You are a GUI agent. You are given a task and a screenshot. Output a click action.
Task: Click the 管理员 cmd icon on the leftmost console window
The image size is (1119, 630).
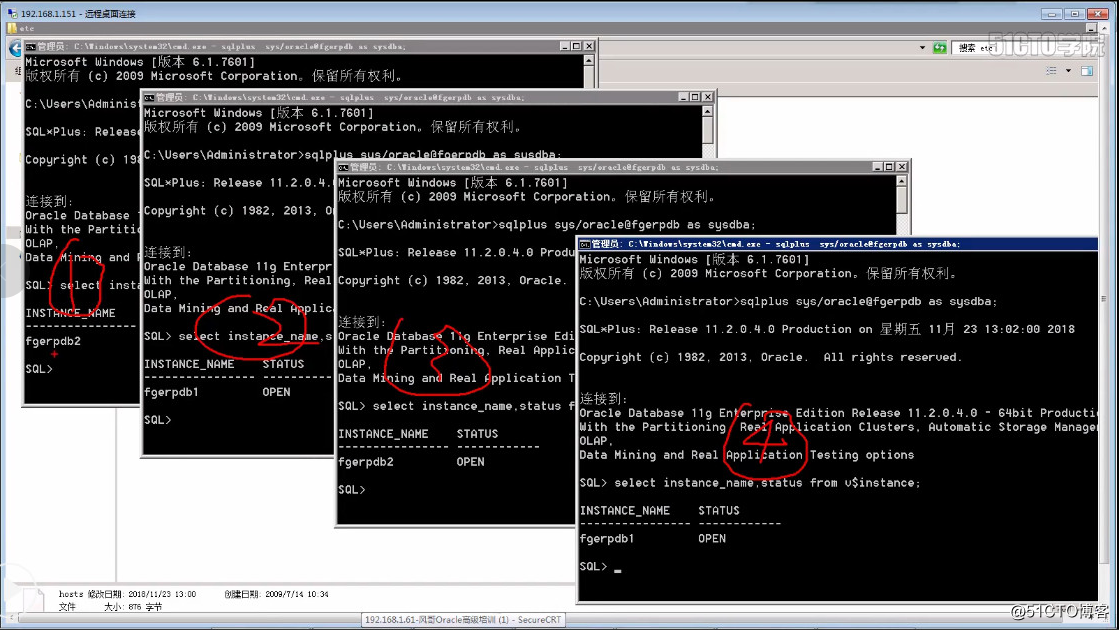tap(30, 46)
